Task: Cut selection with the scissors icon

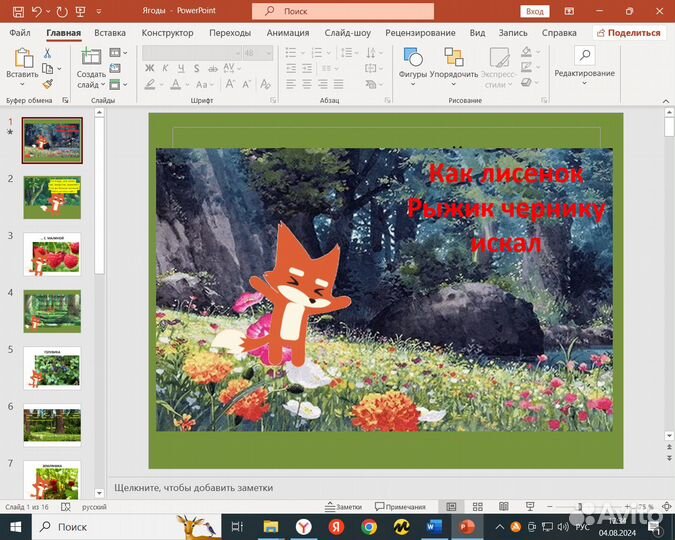Action: click(47, 53)
